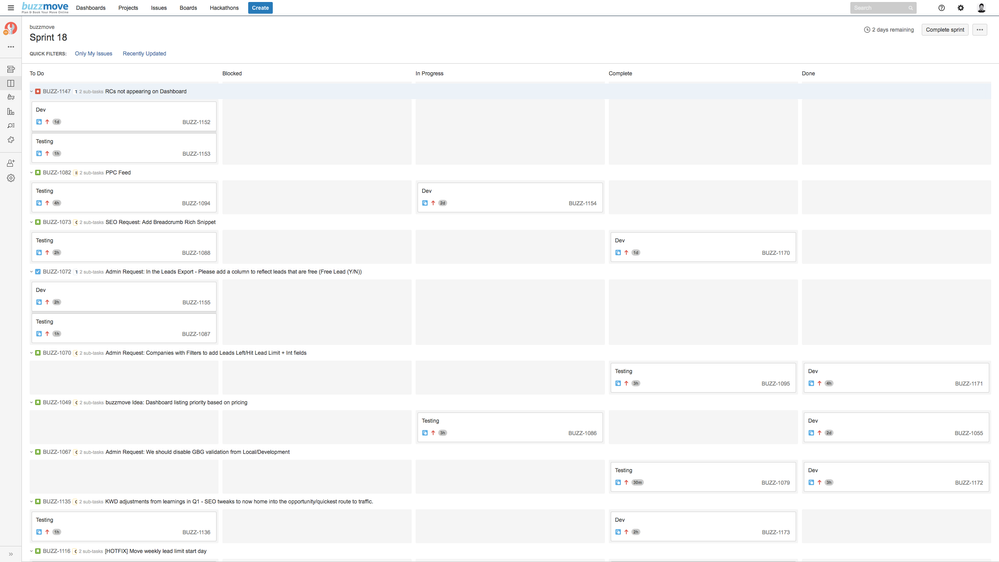
Task: Click the board three-dots more actions button
Action: pos(980,29)
